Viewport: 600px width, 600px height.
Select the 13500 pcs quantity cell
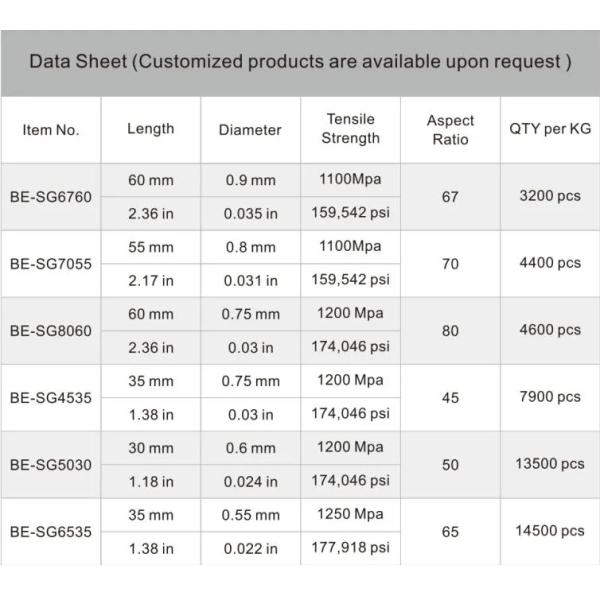coord(550,464)
